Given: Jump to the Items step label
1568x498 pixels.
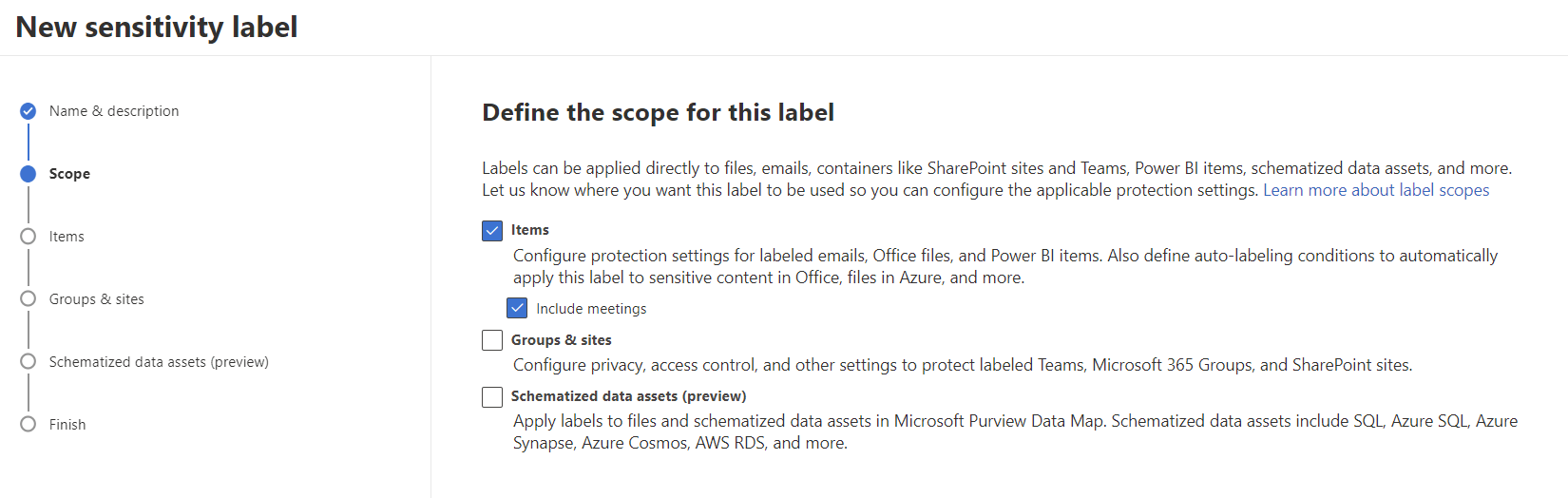Looking at the screenshot, I should (67, 237).
